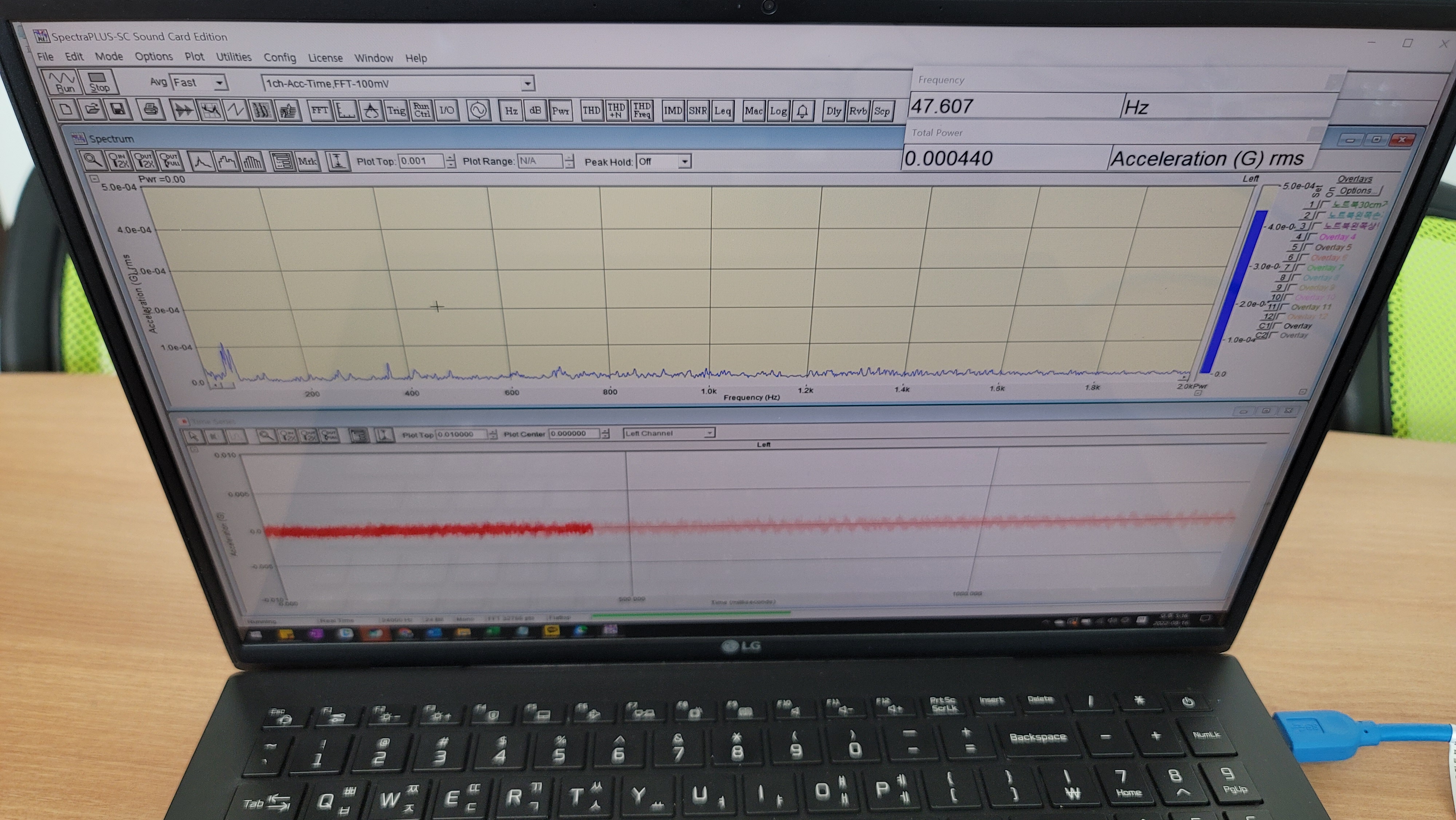Image resolution: width=1456 pixels, height=820 pixels.
Task: Open the alarm bell utility icon
Action: click(x=803, y=111)
